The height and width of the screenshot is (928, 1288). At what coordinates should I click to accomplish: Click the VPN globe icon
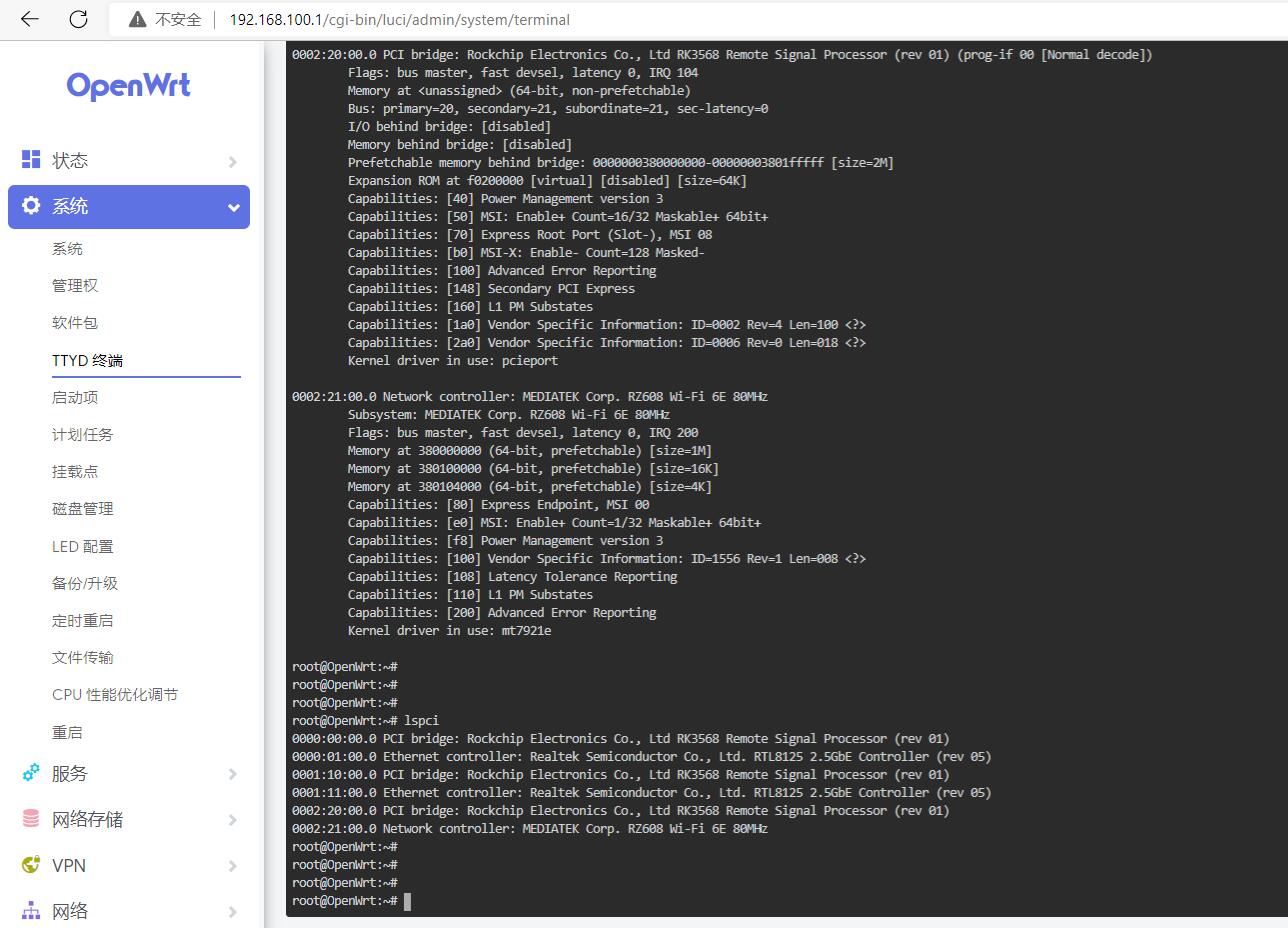click(31, 865)
